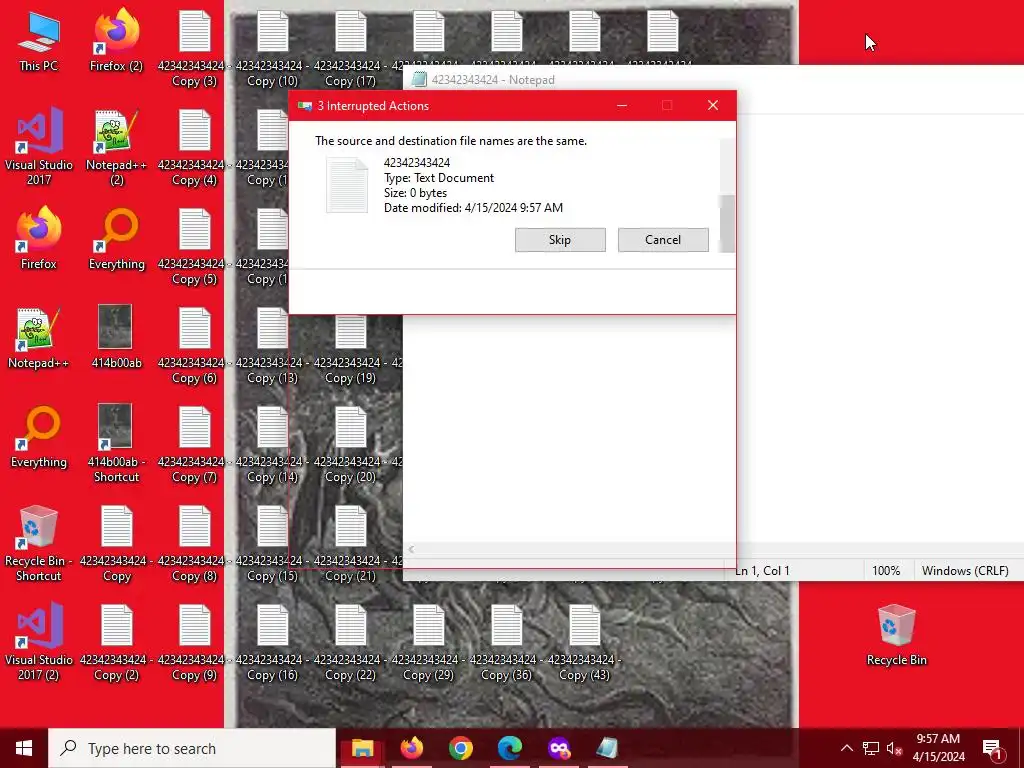Select file 42342343424 - Copy (16)
Viewport: 1024px width, 768px height.
pos(272,643)
